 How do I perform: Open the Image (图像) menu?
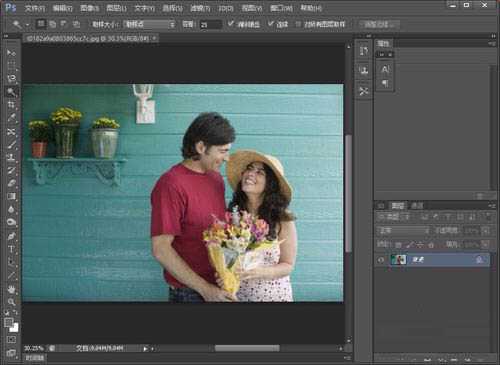pos(89,8)
